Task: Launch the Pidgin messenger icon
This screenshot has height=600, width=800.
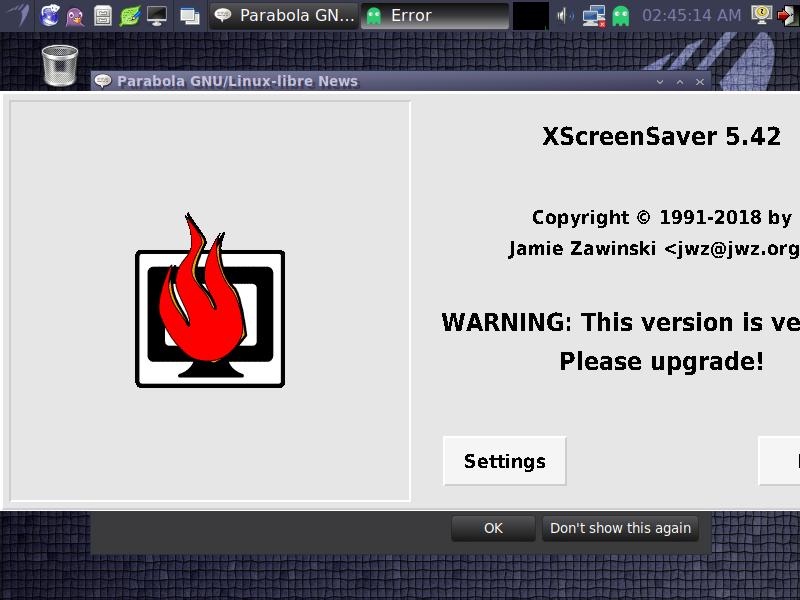Action: point(75,16)
